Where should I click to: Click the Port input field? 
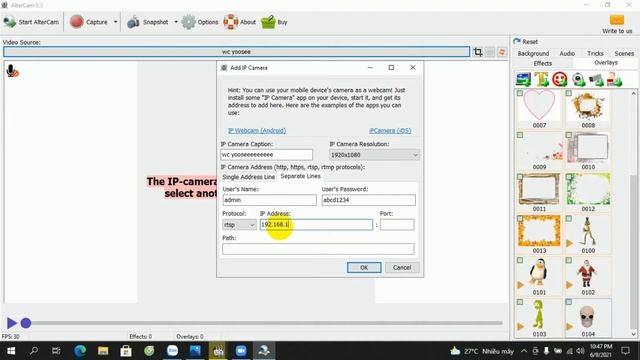[397, 224]
